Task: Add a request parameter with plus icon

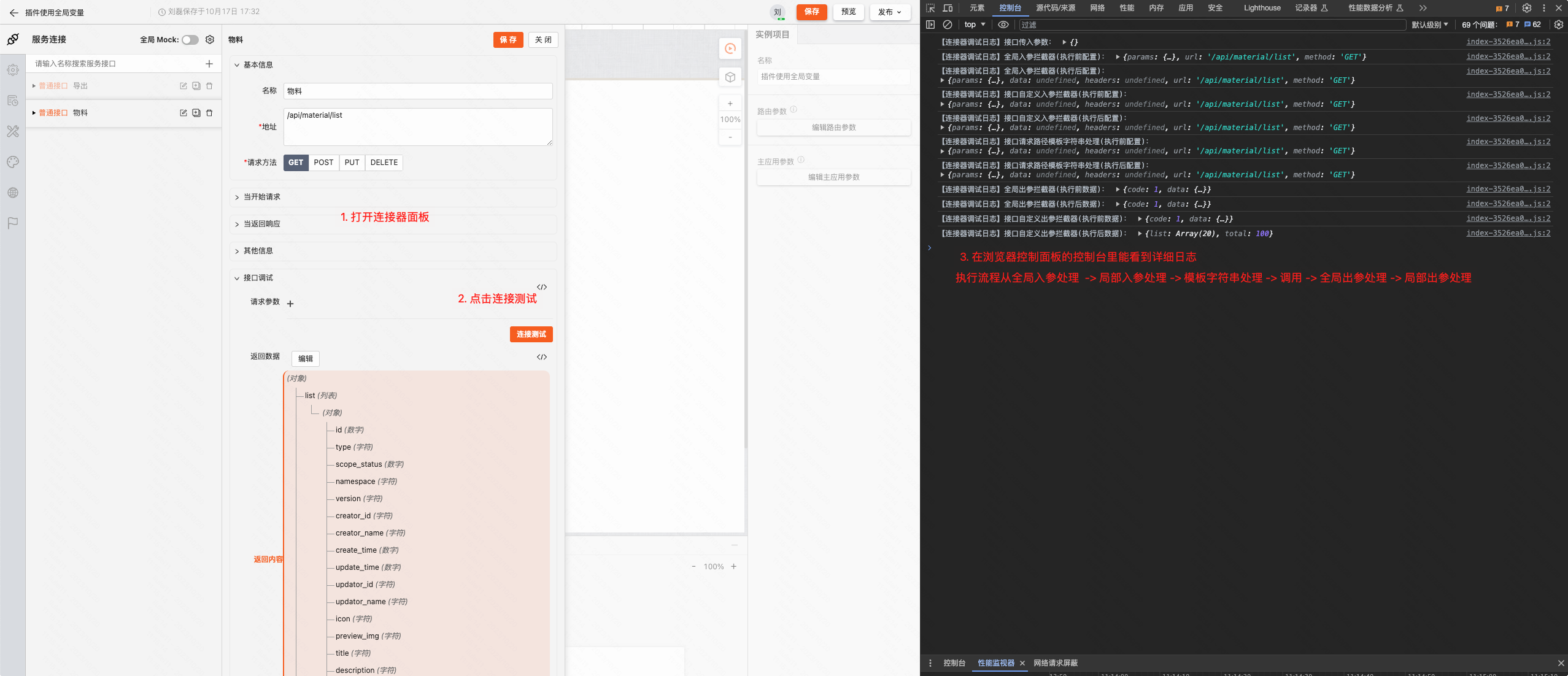Action: [290, 304]
